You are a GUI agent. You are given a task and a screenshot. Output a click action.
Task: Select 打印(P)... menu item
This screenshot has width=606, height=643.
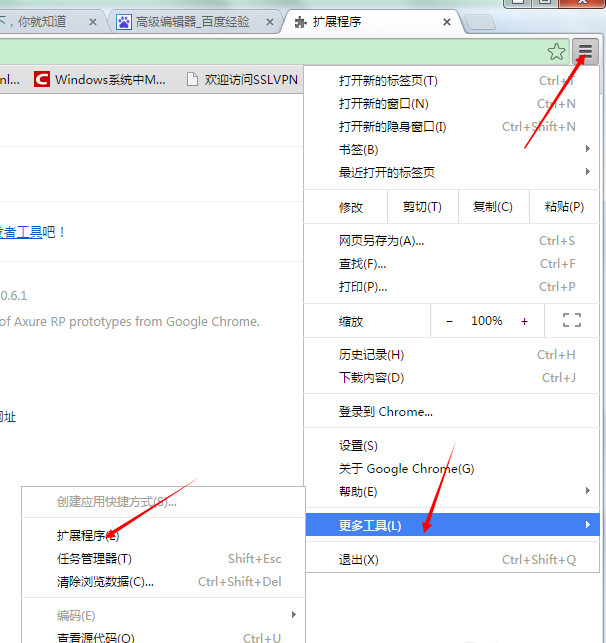point(451,287)
